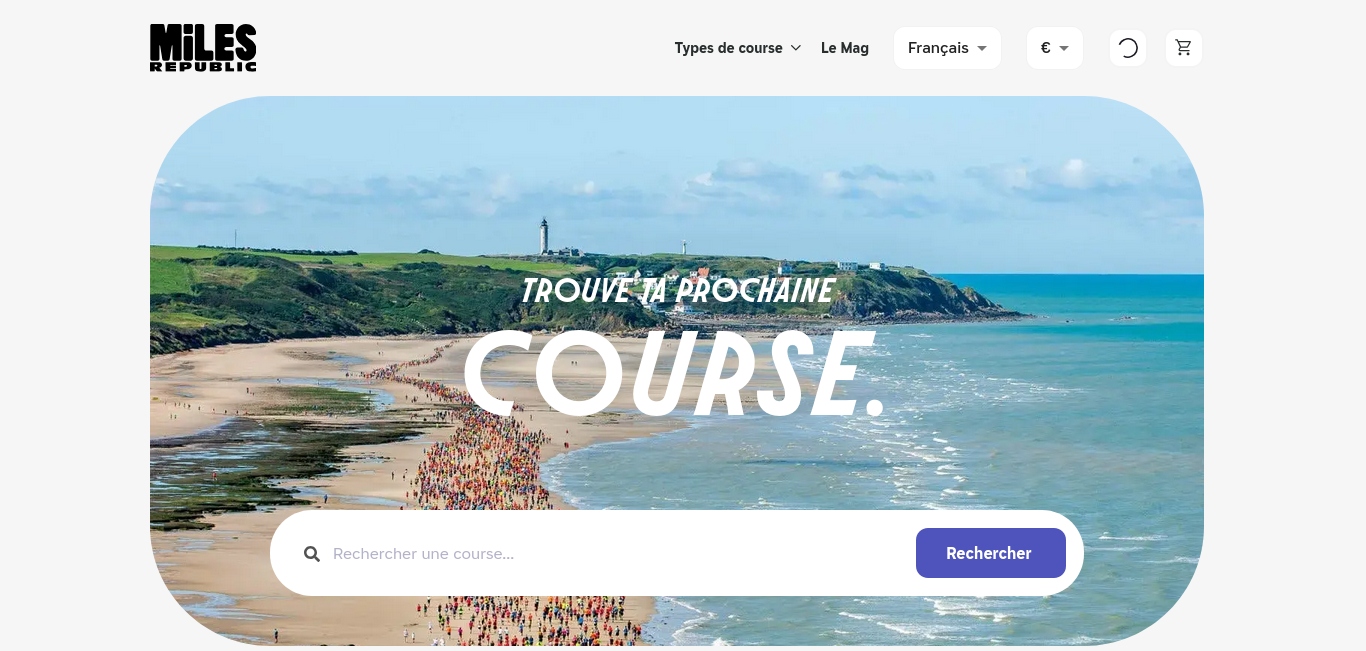Open the shopping cart icon
Screen dimensions: 1366x651
1184,48
